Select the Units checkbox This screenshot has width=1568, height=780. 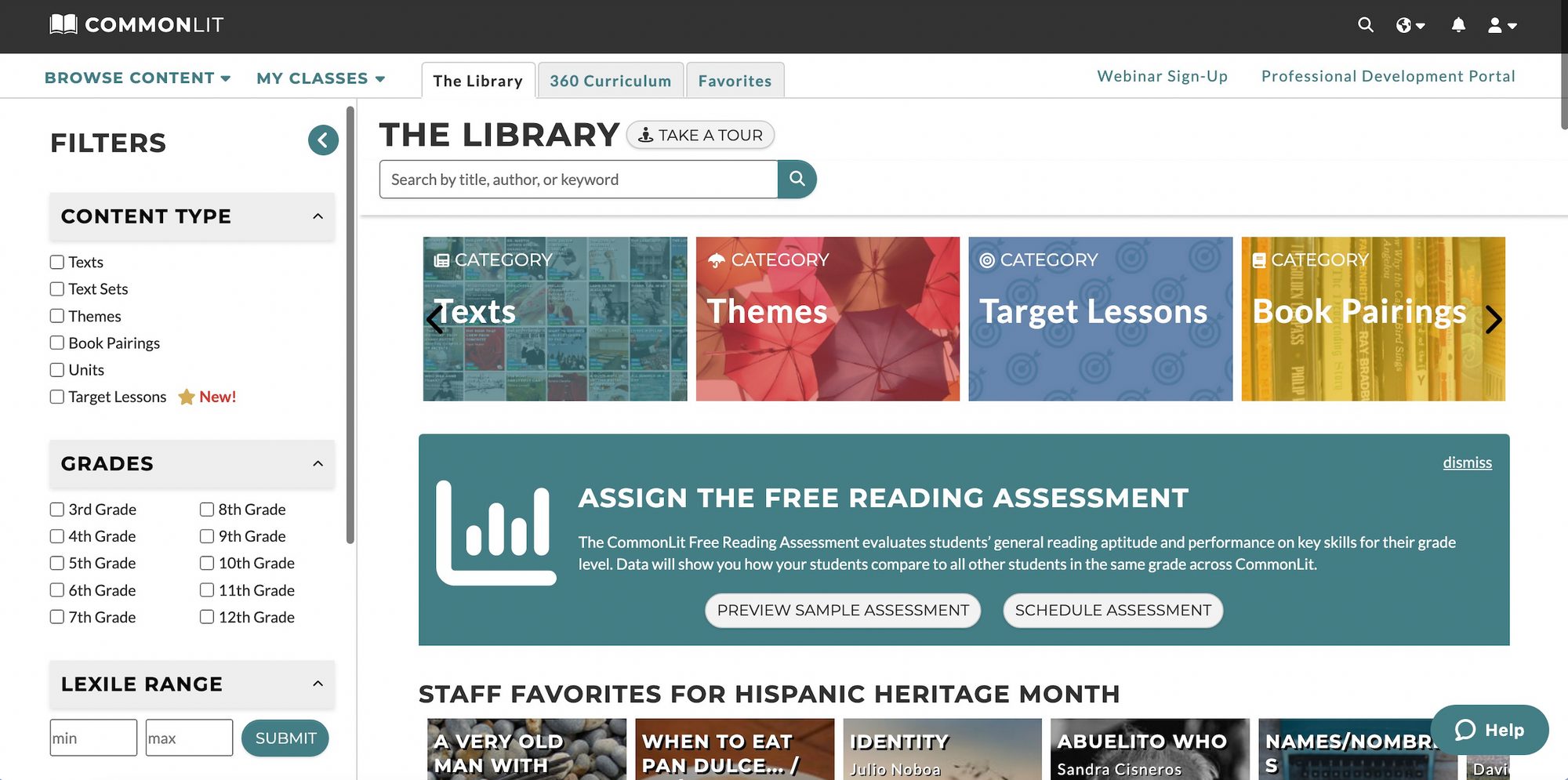[x=57, y=370]
